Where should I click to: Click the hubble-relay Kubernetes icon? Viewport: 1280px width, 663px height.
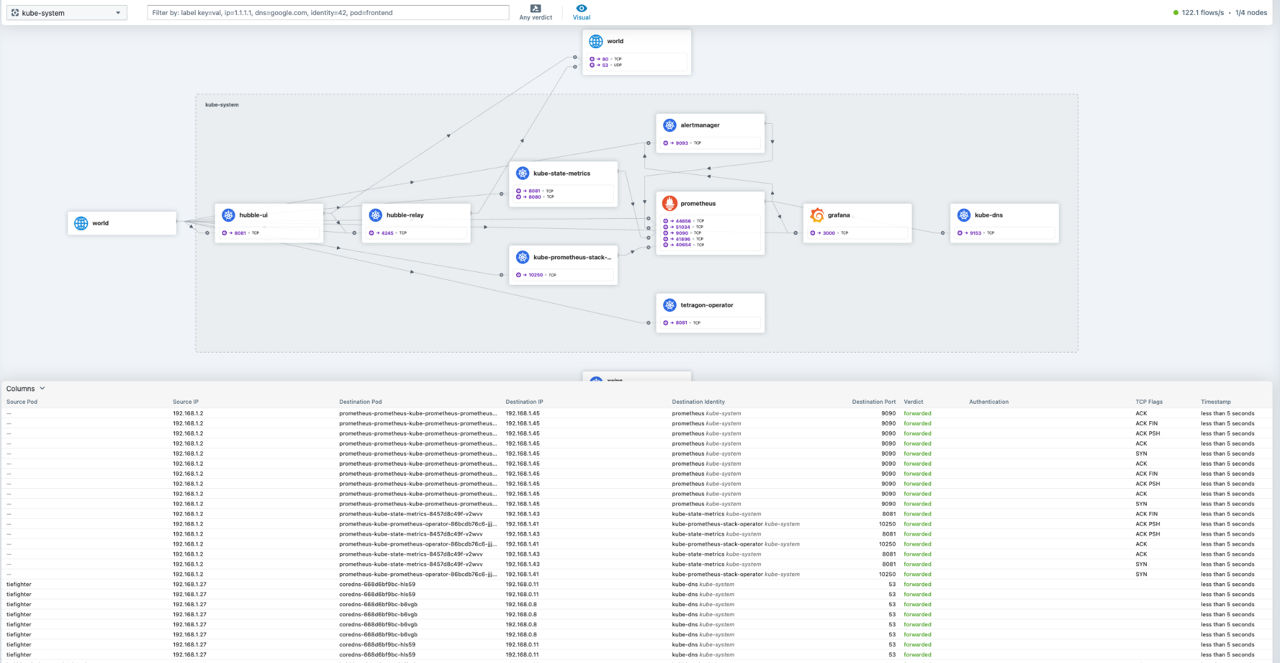(x=375, y=215)
